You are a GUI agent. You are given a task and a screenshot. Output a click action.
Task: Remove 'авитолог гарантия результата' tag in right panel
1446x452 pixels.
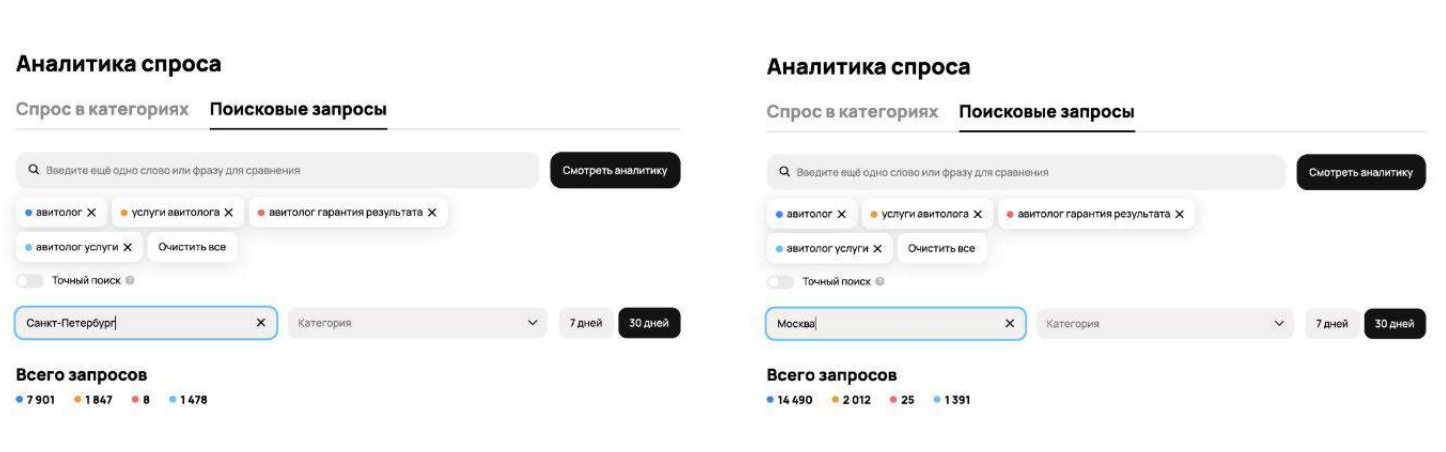[1179, 214]
